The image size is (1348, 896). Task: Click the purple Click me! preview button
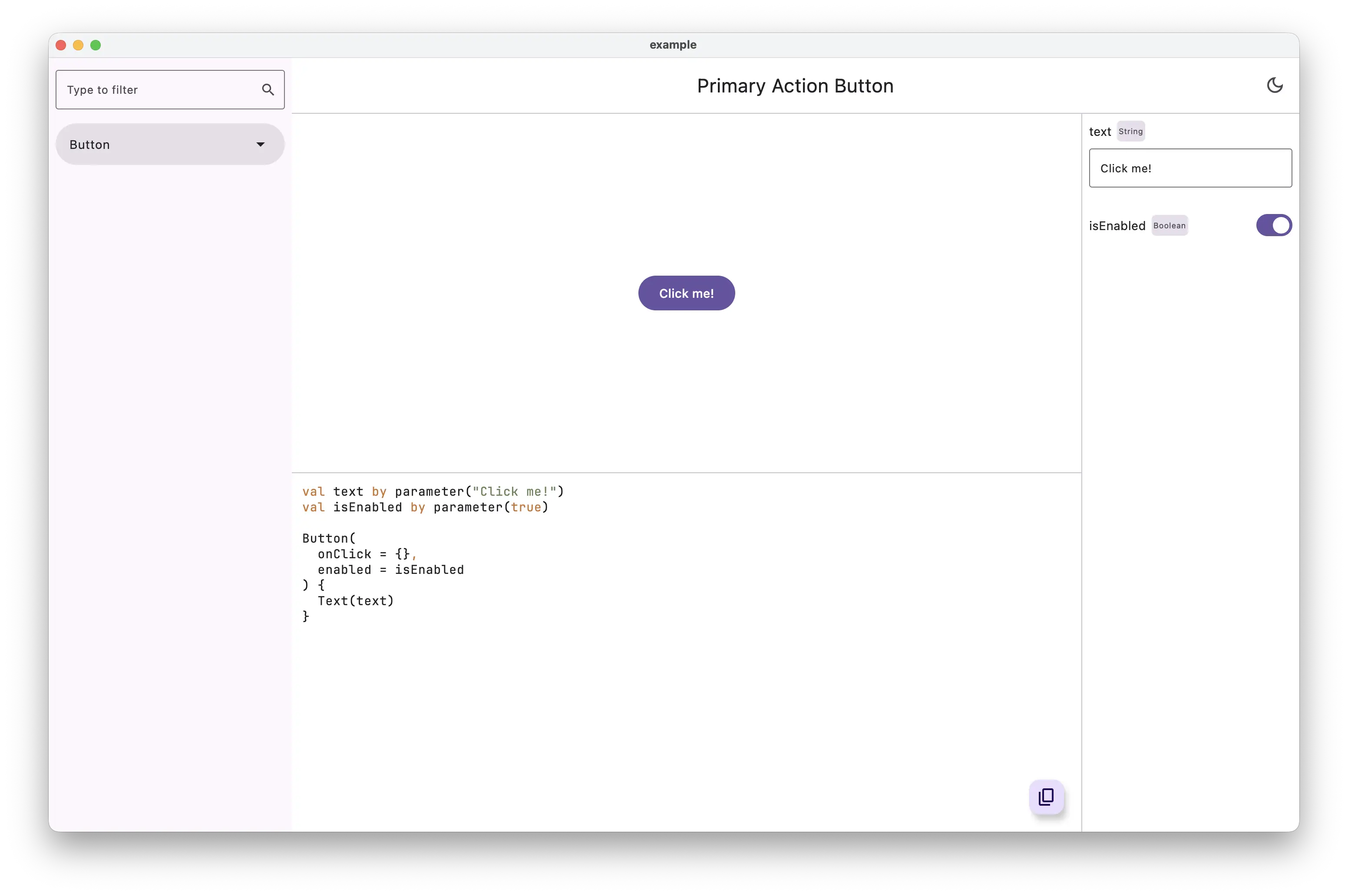click(686, 293)
